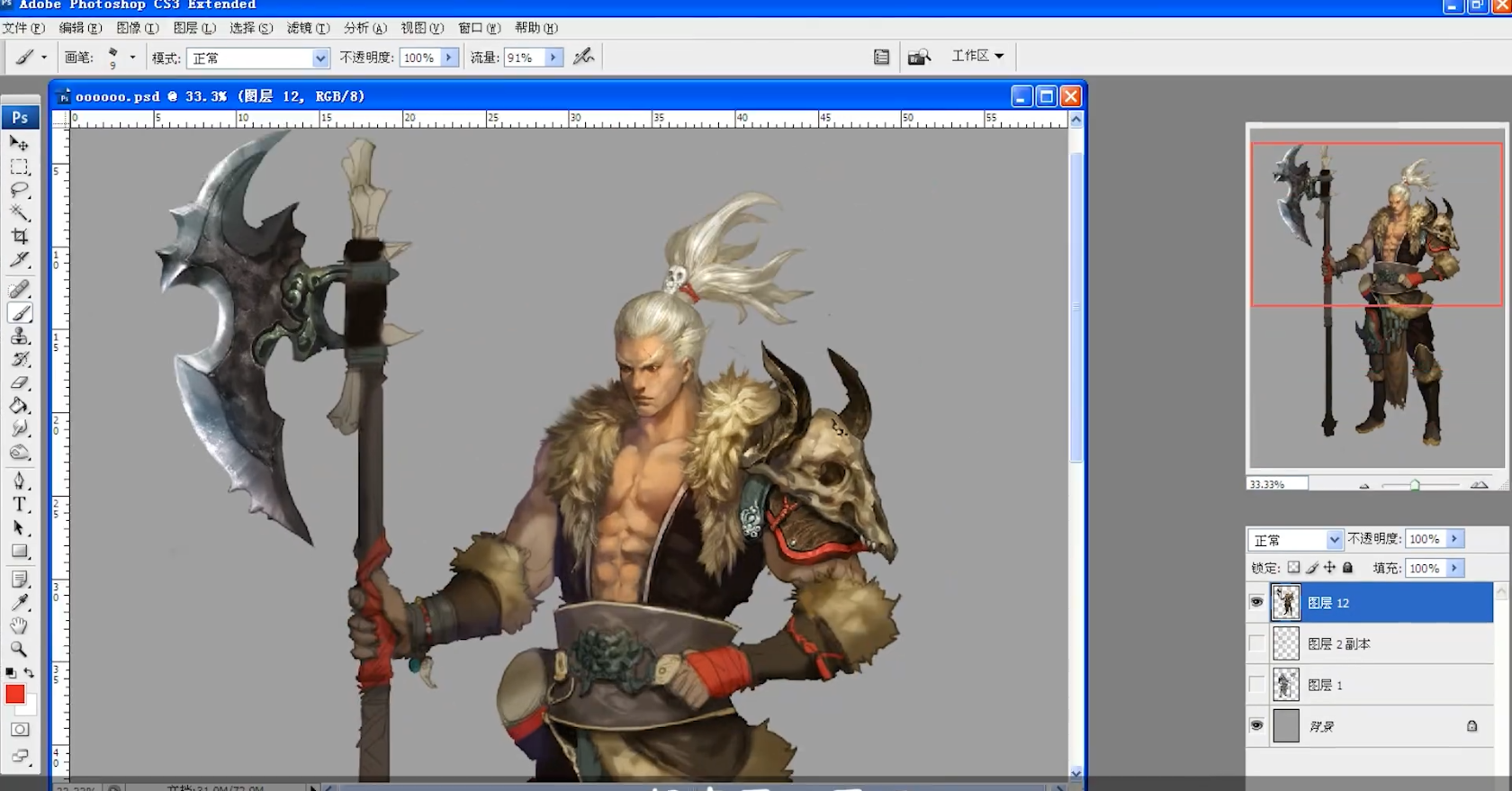Open the brush 模式 blend mode dropdown

320,58
